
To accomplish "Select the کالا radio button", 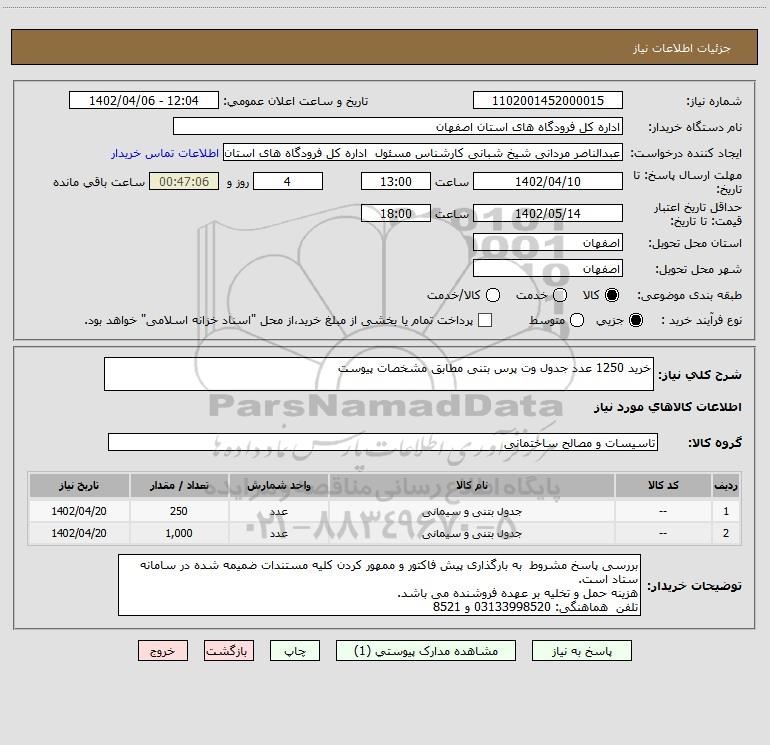I will tap(612, 295).
